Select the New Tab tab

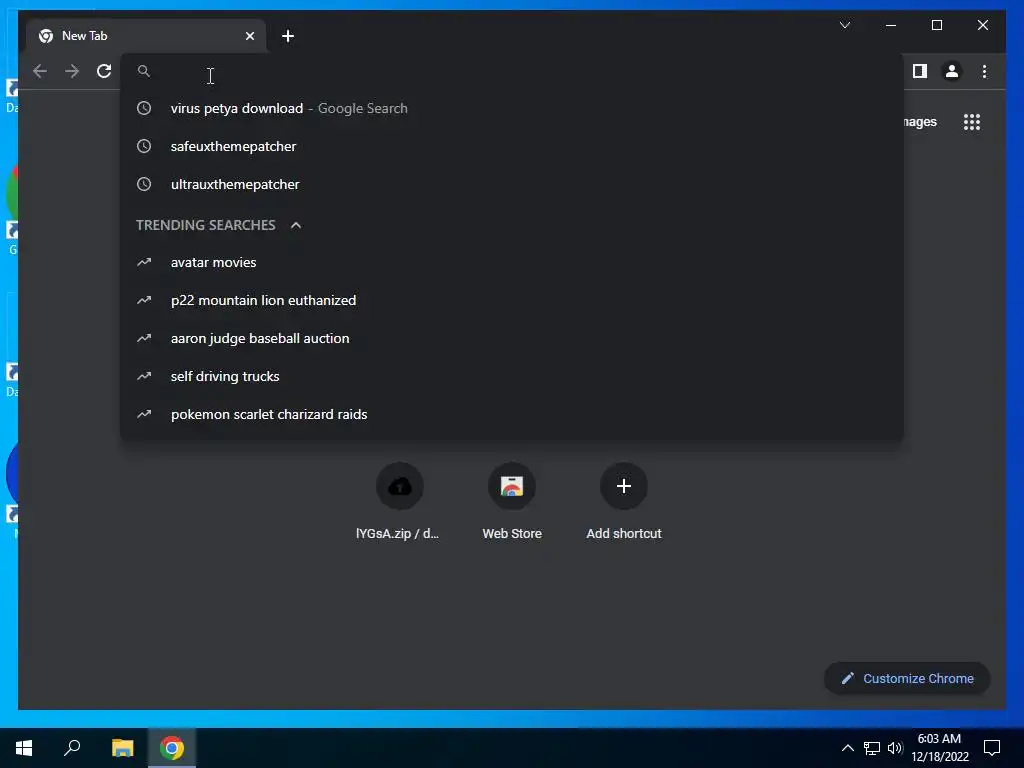tap(146, 36)
